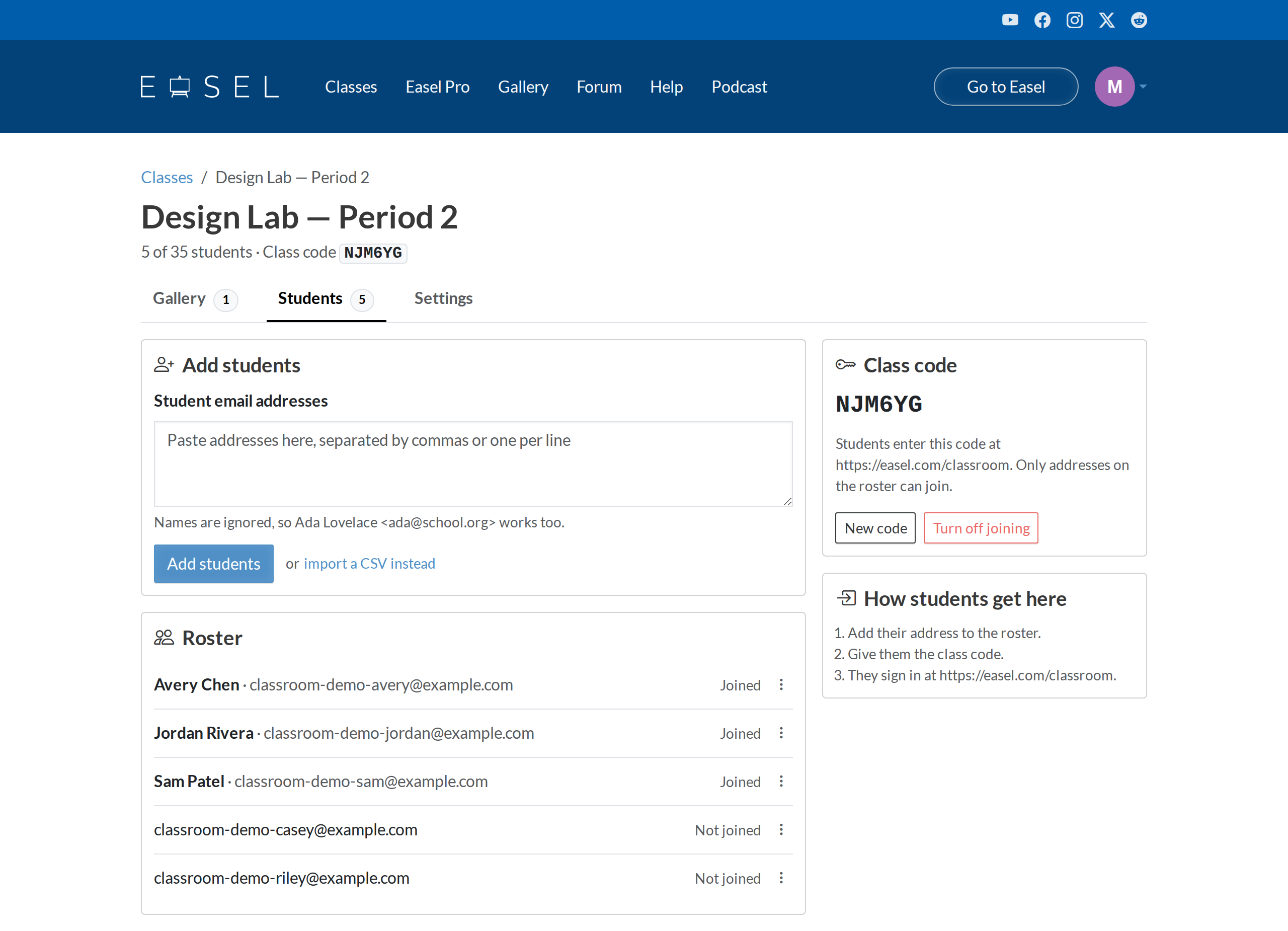Image resolution: width=1288 pixels, height=931 pixels.
Task: Open the Reddit social icon
Action: (1139, 21)
